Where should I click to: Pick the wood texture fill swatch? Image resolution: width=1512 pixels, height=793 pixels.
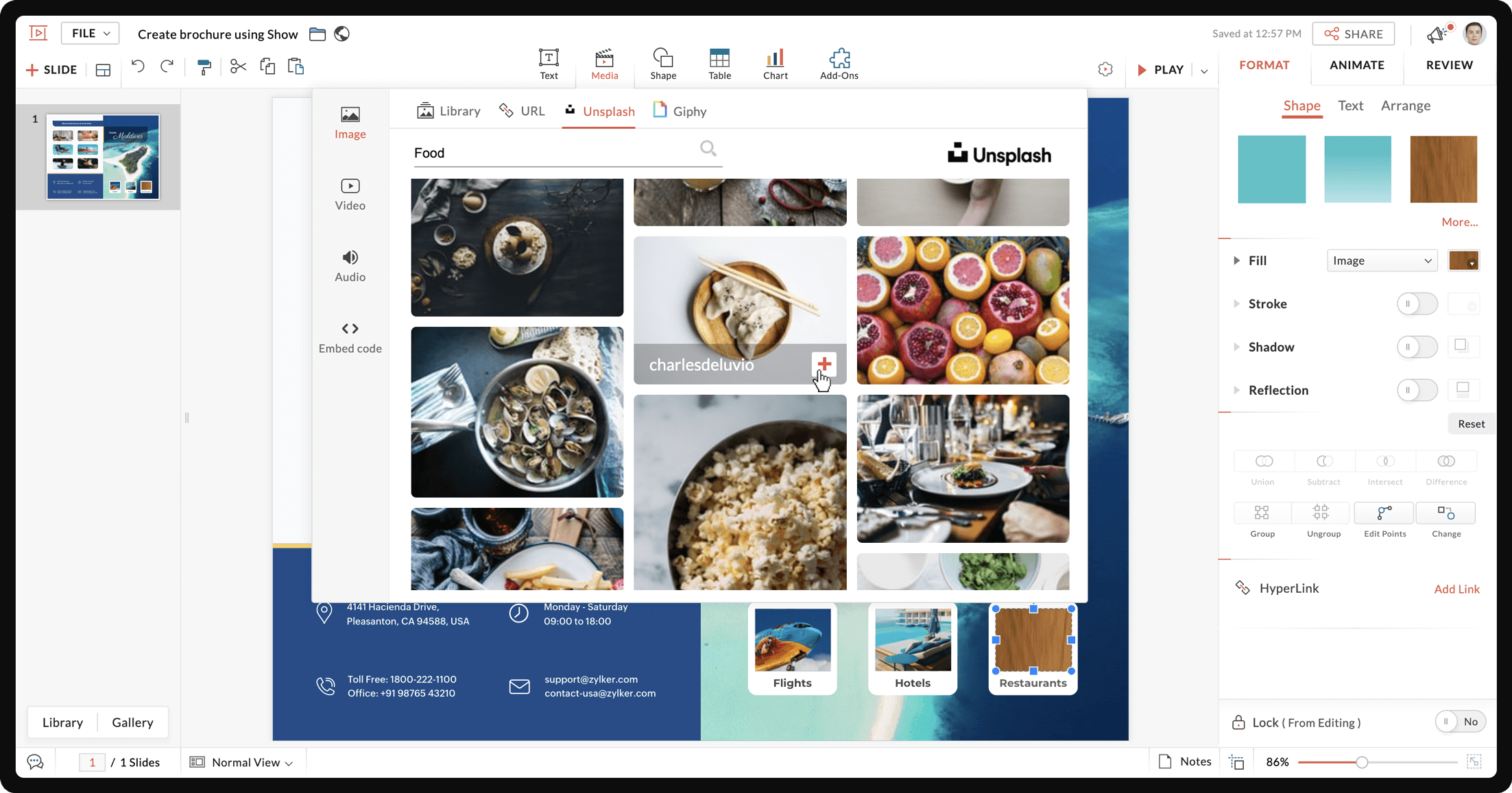[1443, 169]
